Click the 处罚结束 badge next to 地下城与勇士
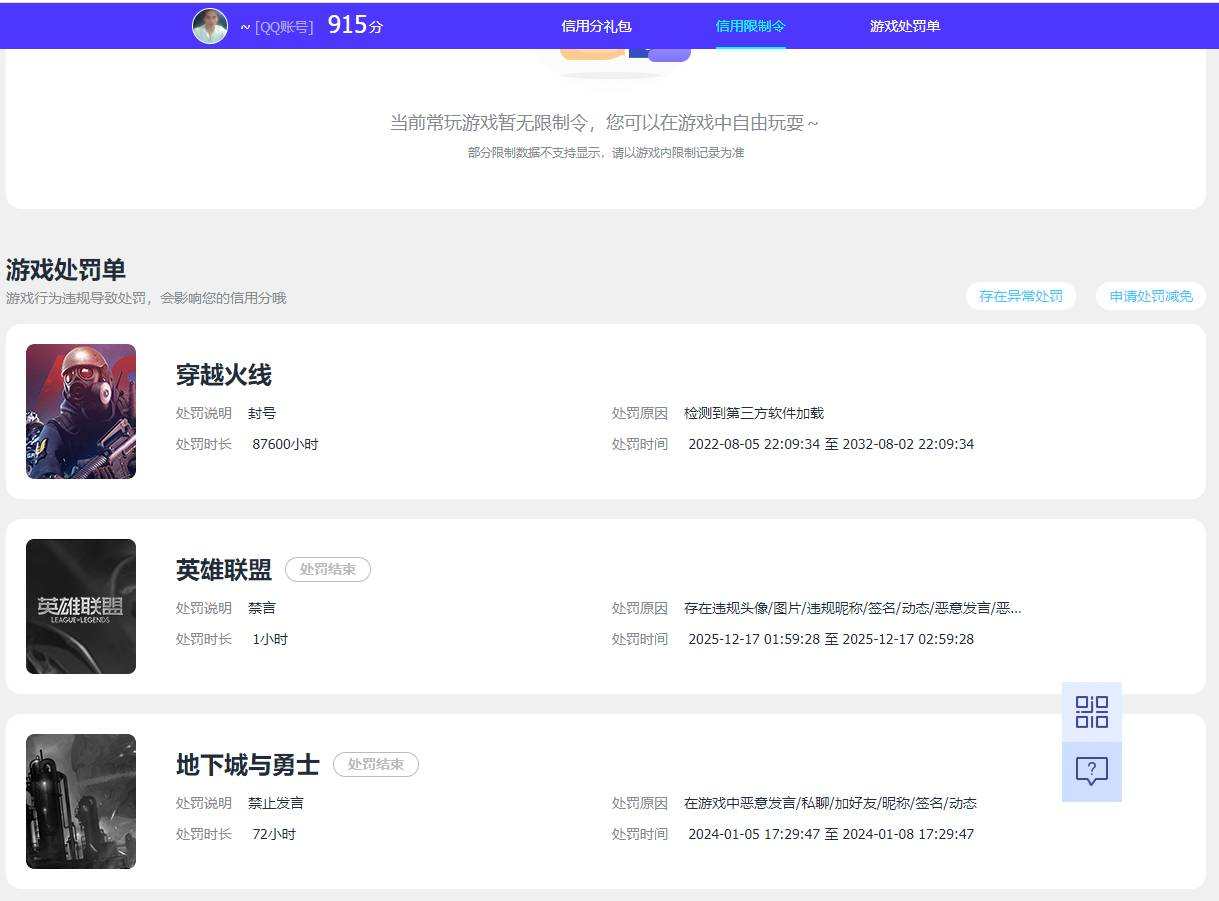The width and height of the screenshot is (1219, 901). pyautogui.click(x=376, y=764)
